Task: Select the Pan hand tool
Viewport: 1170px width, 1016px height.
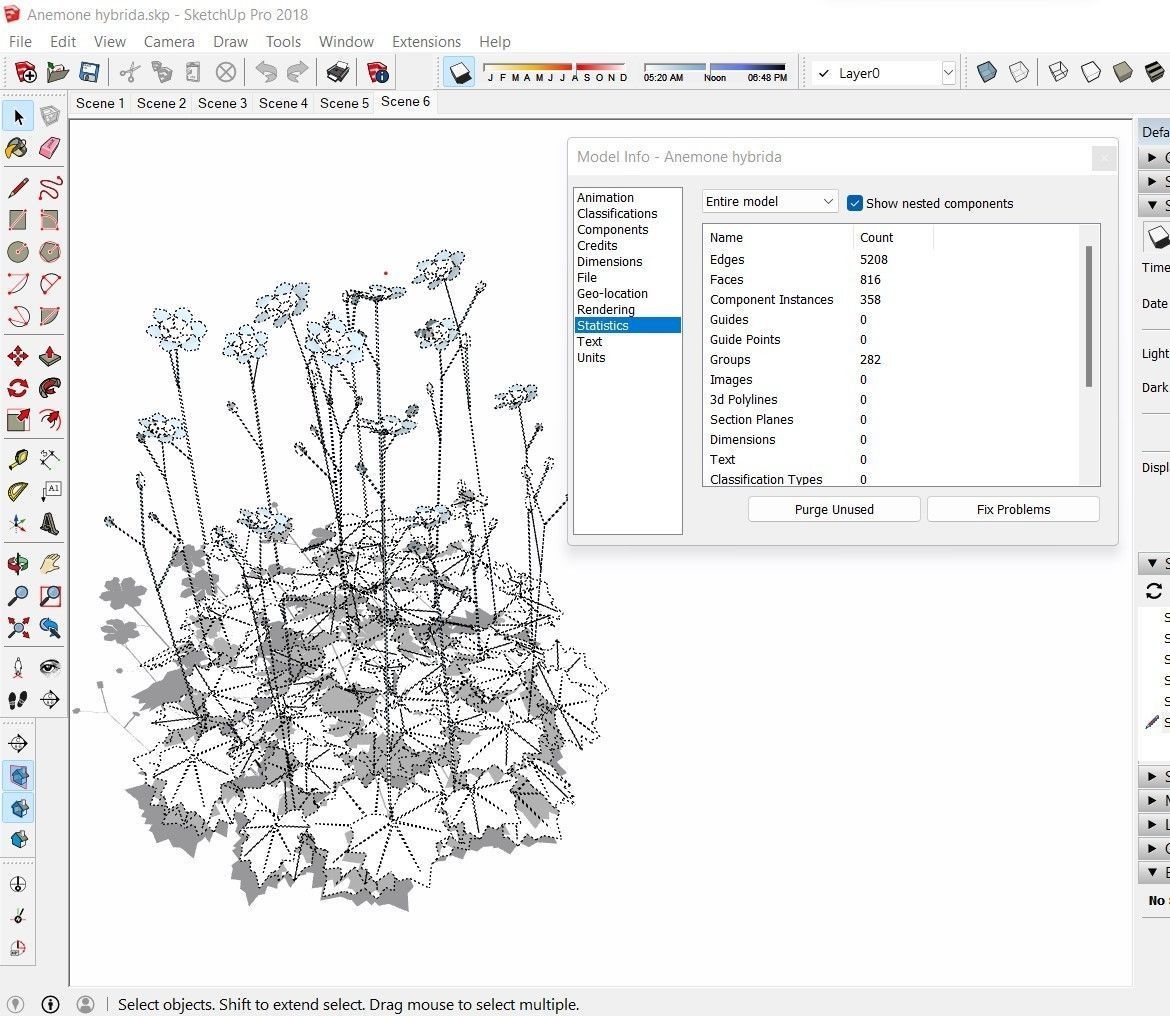Action: [50, 563]
